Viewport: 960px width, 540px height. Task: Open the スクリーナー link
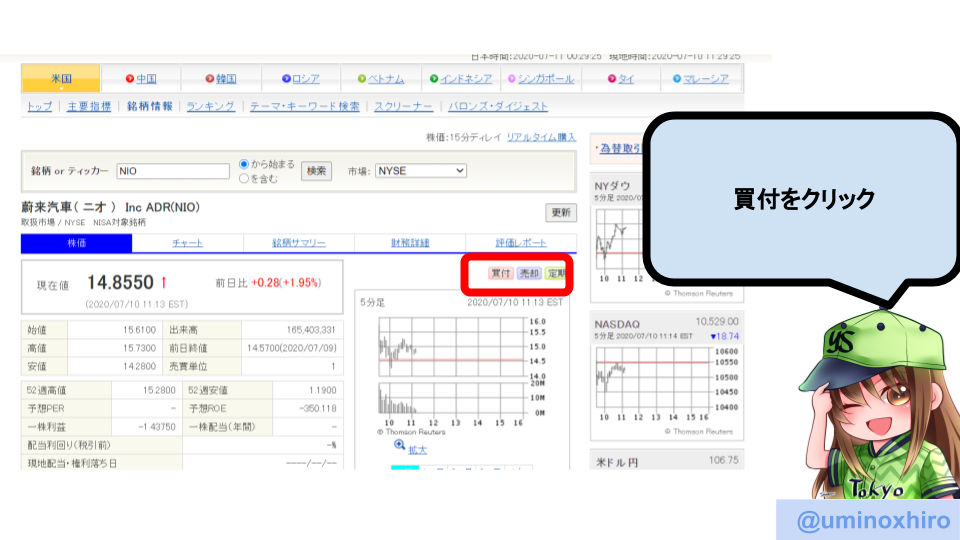click(403, 106)
